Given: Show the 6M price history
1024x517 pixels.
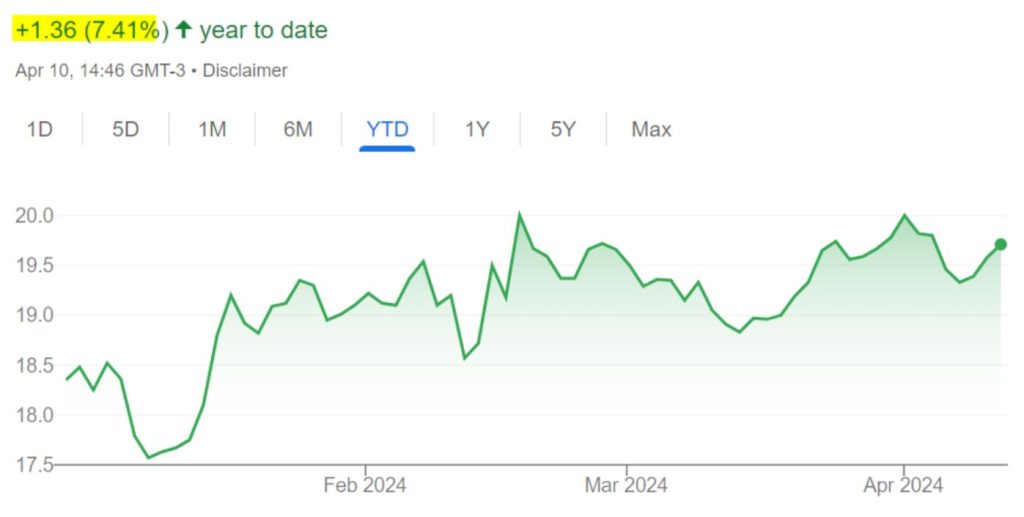Looking at the screenshot, I should tap(298, 129).
